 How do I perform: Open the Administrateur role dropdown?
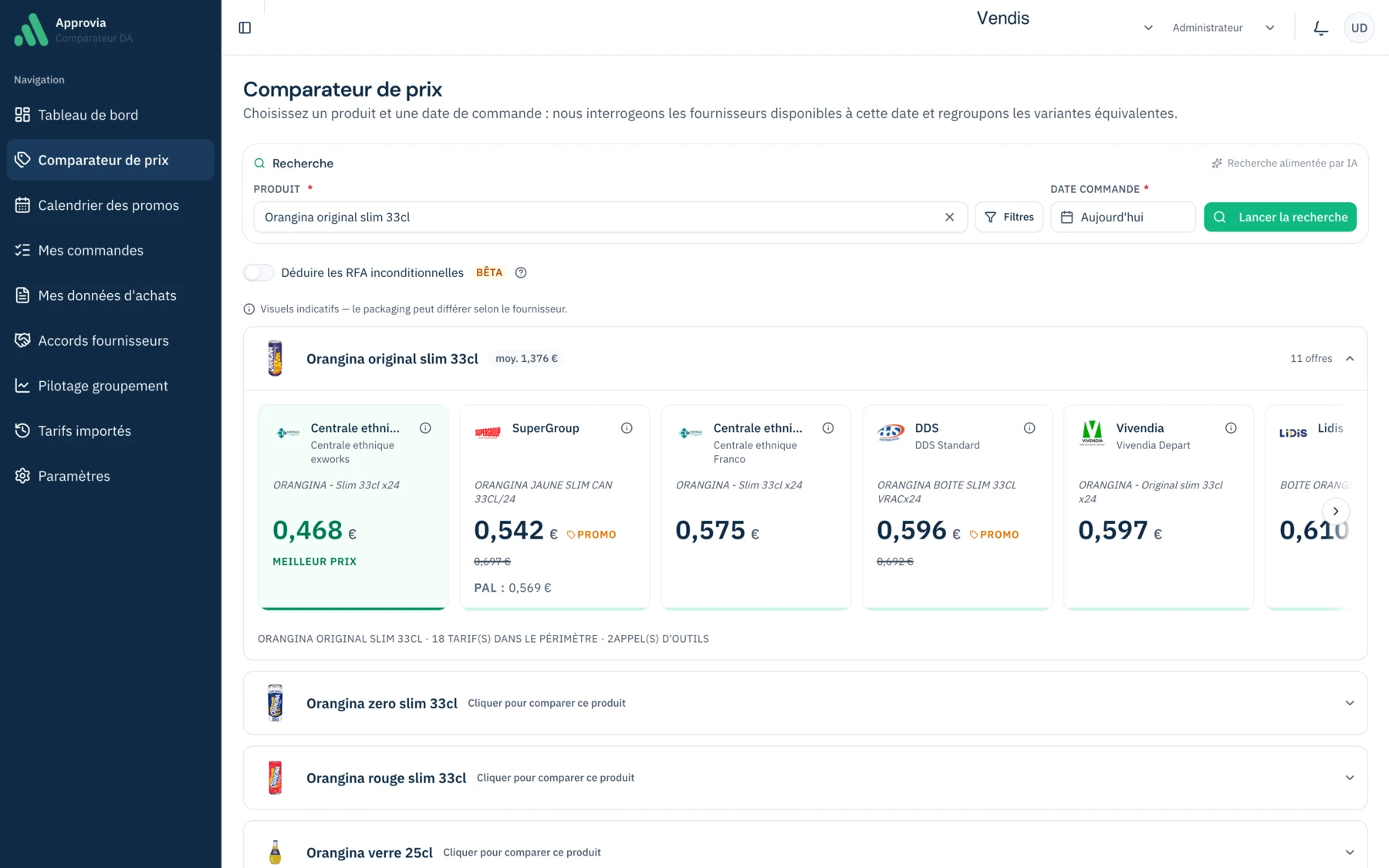[1223, 28]
